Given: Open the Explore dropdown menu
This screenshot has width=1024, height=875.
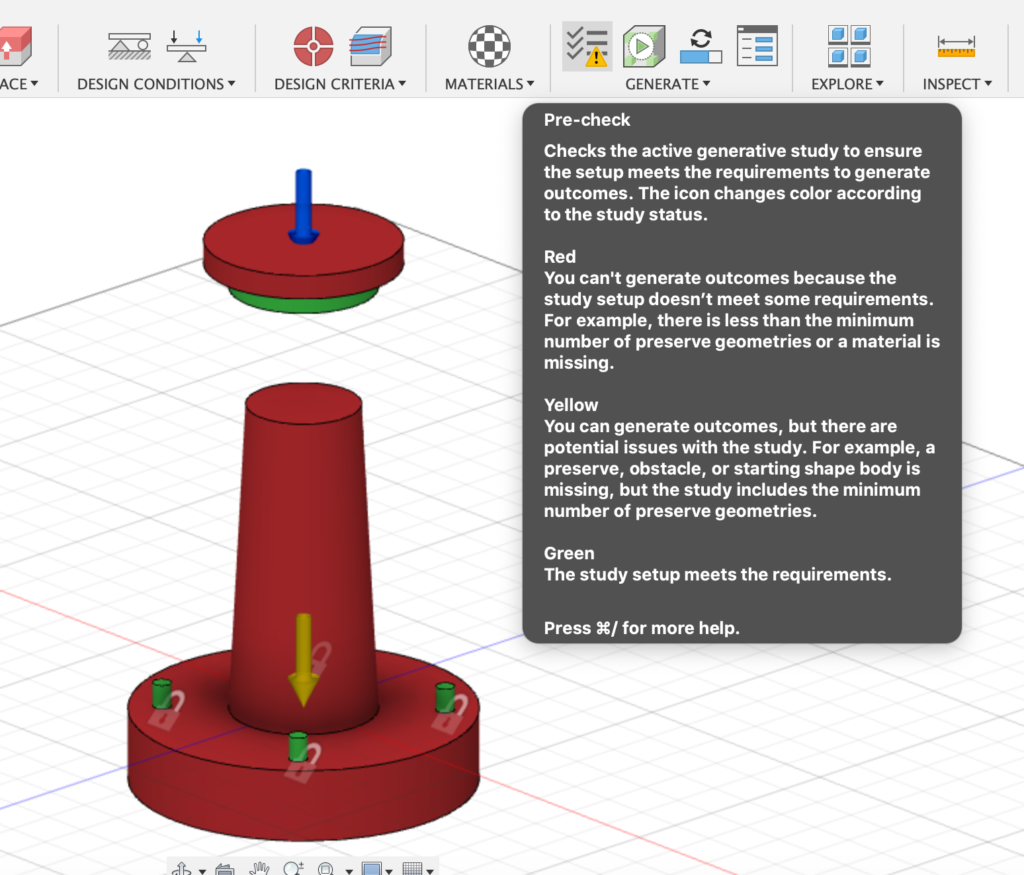Looking at the screenshot, I should pyautogui.click(x=847, y=84).
